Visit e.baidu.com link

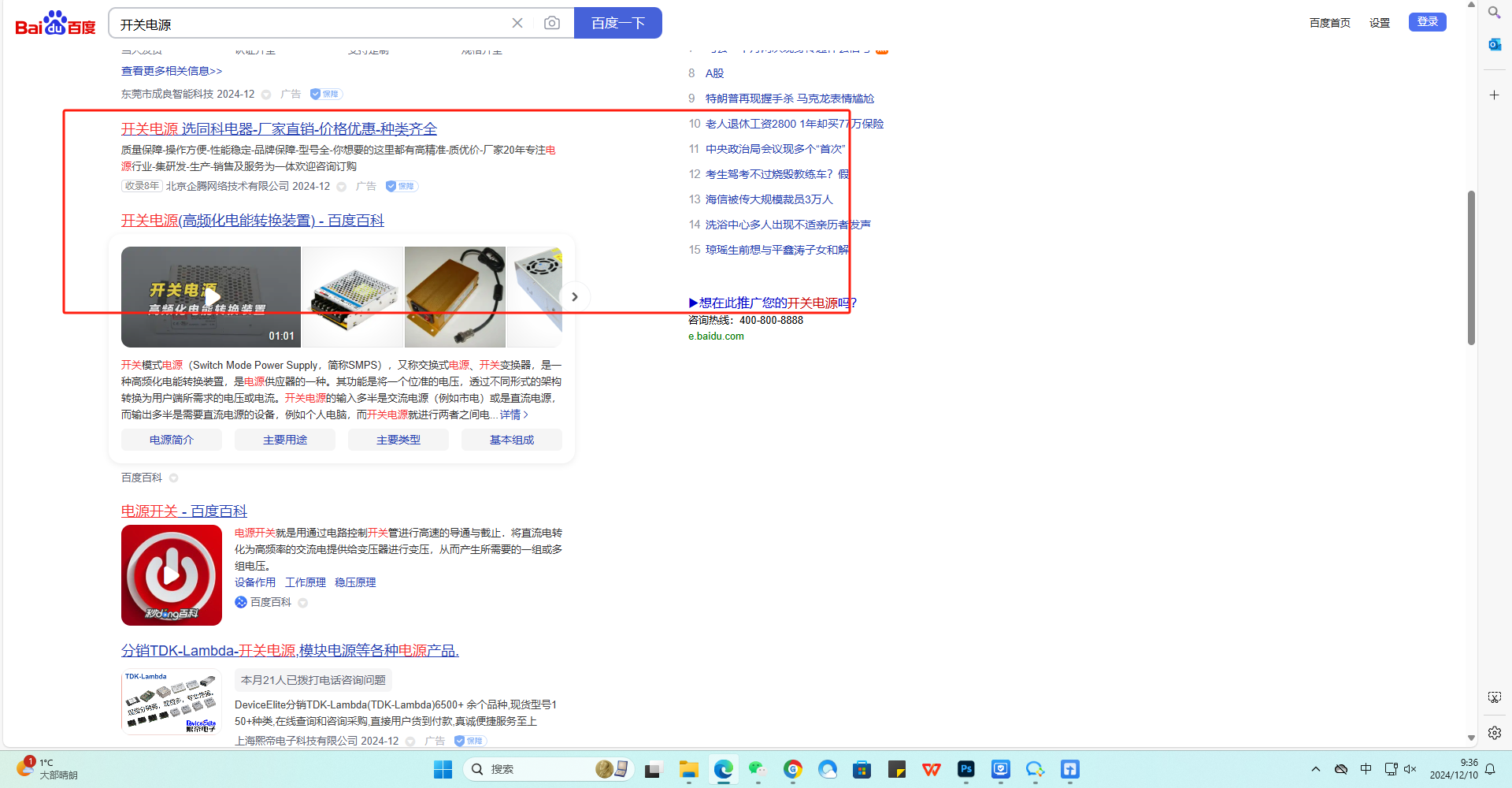[x=716, y=336]
